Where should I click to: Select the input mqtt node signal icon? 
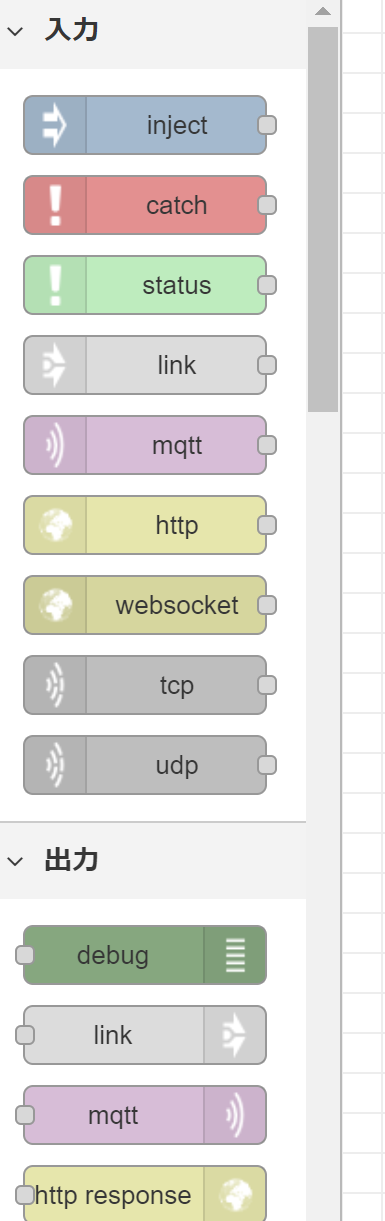pyautogui.click(x=55, y=445)
